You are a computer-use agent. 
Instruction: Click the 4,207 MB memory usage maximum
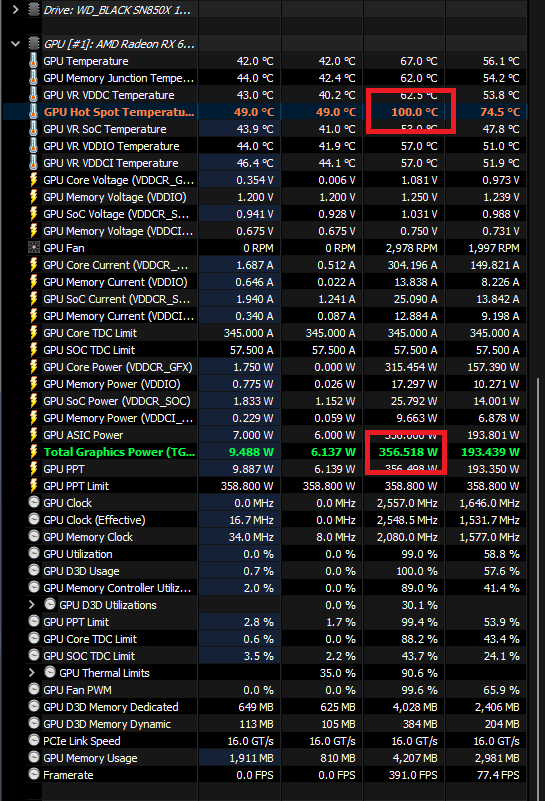pos(415,758)
